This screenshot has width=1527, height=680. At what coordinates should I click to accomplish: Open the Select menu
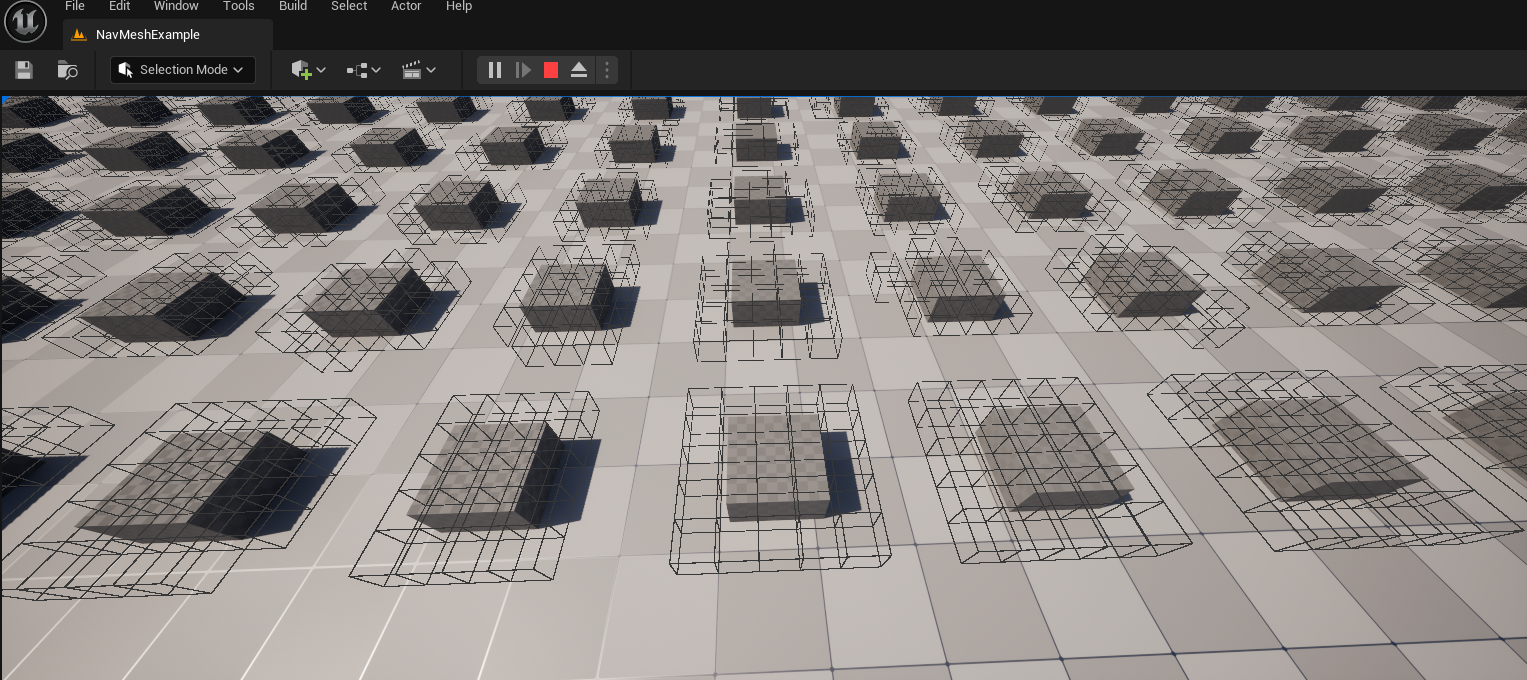coord(349,6)
